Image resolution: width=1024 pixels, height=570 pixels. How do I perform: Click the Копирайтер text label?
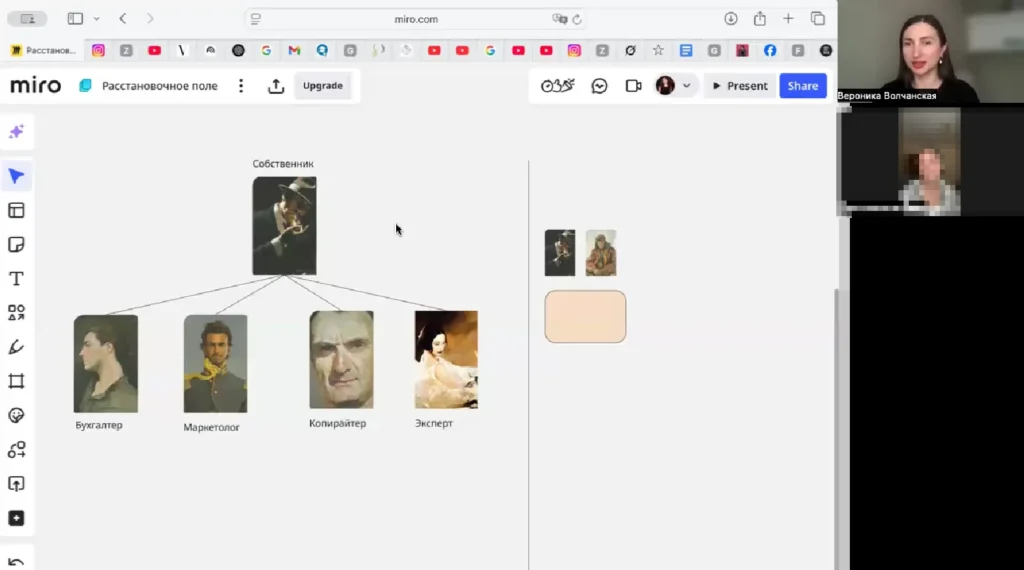338,423
